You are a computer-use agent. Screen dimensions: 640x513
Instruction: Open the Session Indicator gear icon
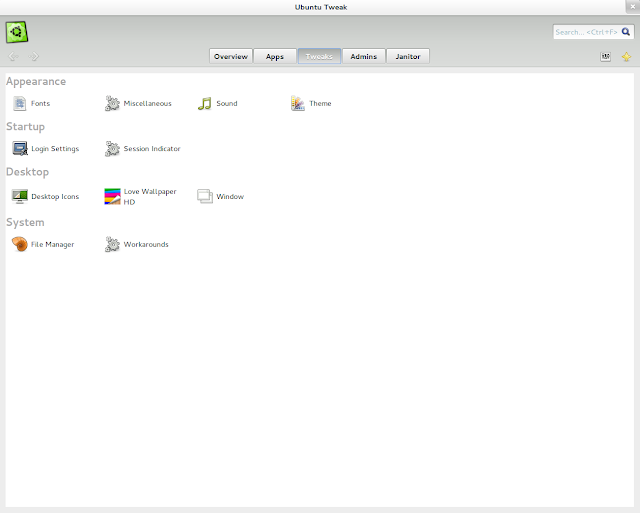pos(112,149)
